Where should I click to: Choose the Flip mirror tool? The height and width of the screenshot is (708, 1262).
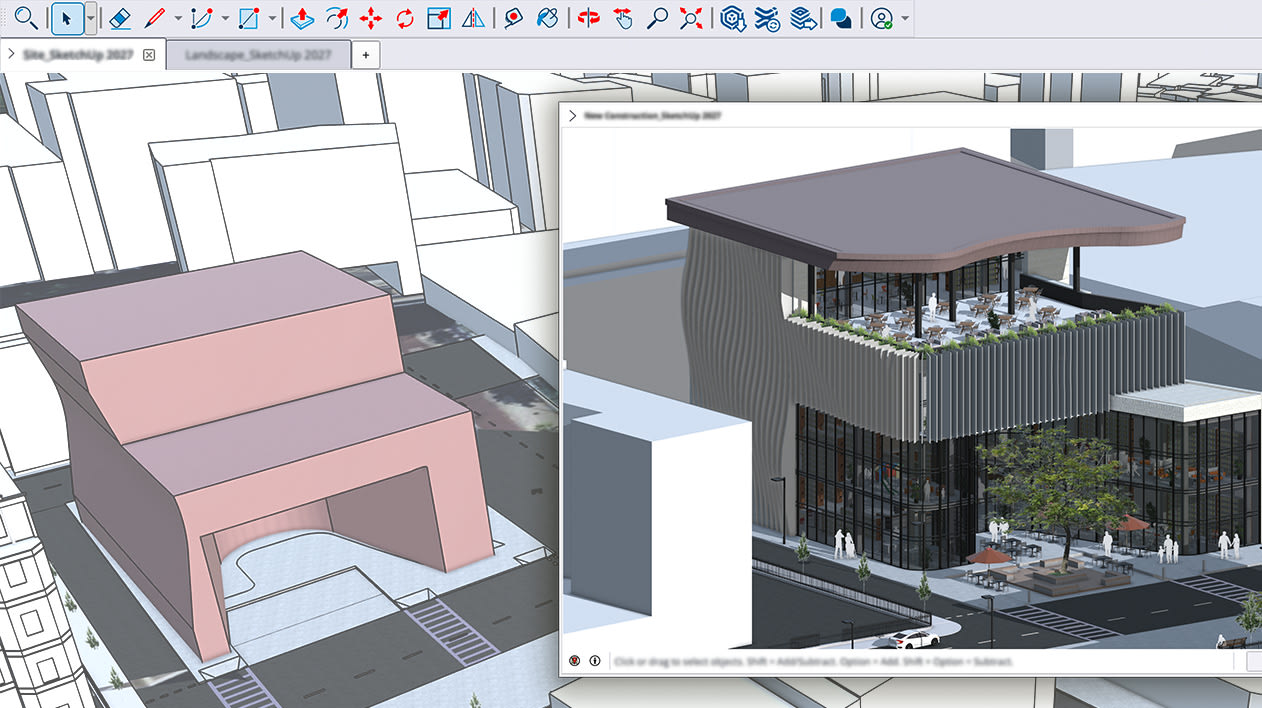tap(472, 18)
